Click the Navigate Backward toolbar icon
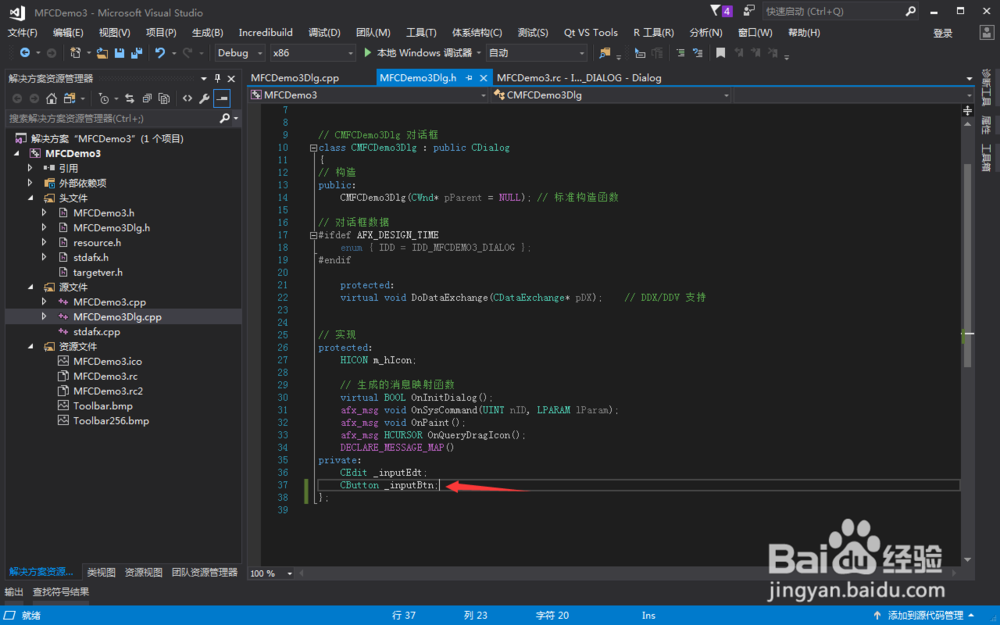Viewport: 1000px width, 625px height. (25, 53)
